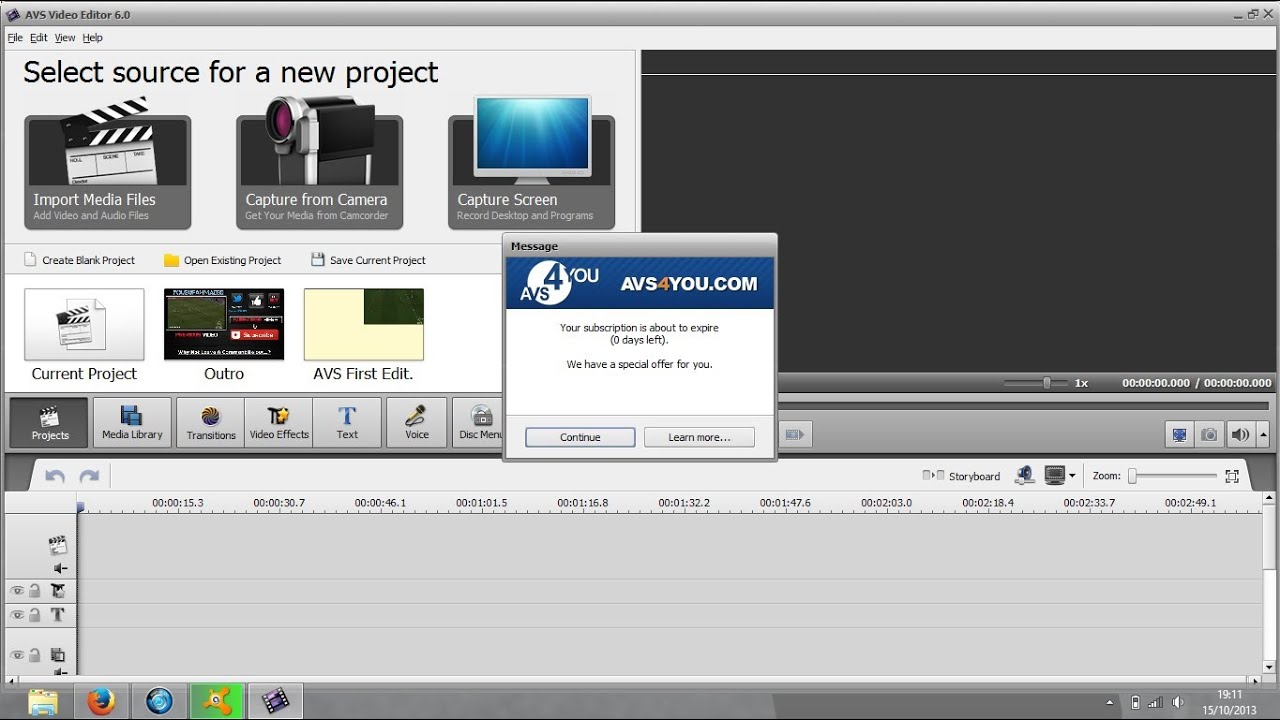Click the preview volume speaker icon

pyautogui.click(x=1240, y=435)
